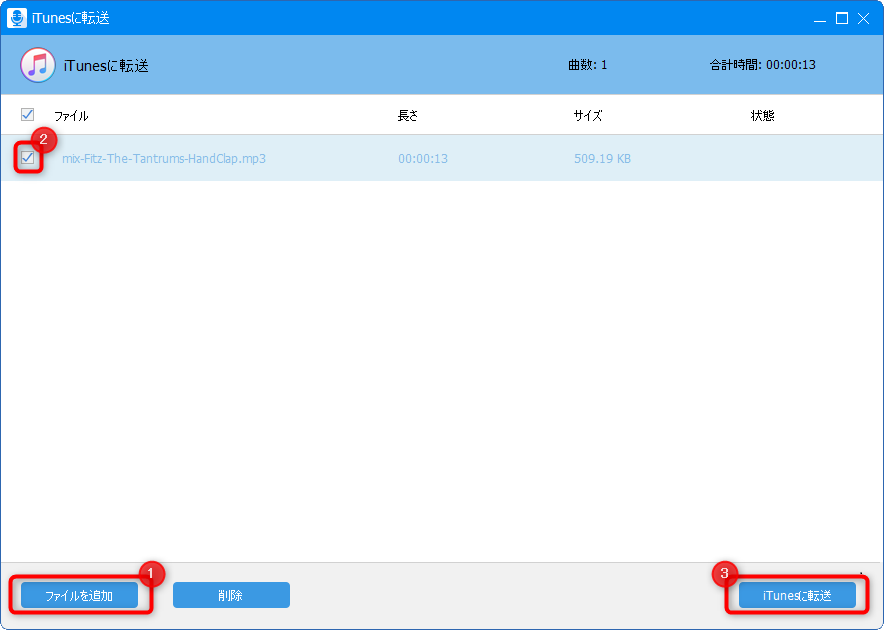The image size is (884, 630).
Task: Click the サイズ column header
Action: pyautogui.click(x=588, y=116)
